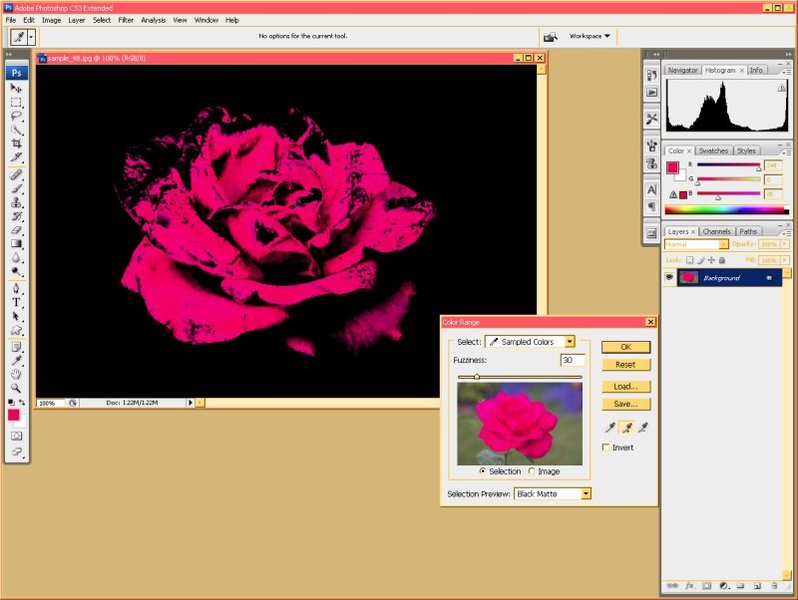
Task: Click the Add to Sample eyedropper
Action: (626, 427)
